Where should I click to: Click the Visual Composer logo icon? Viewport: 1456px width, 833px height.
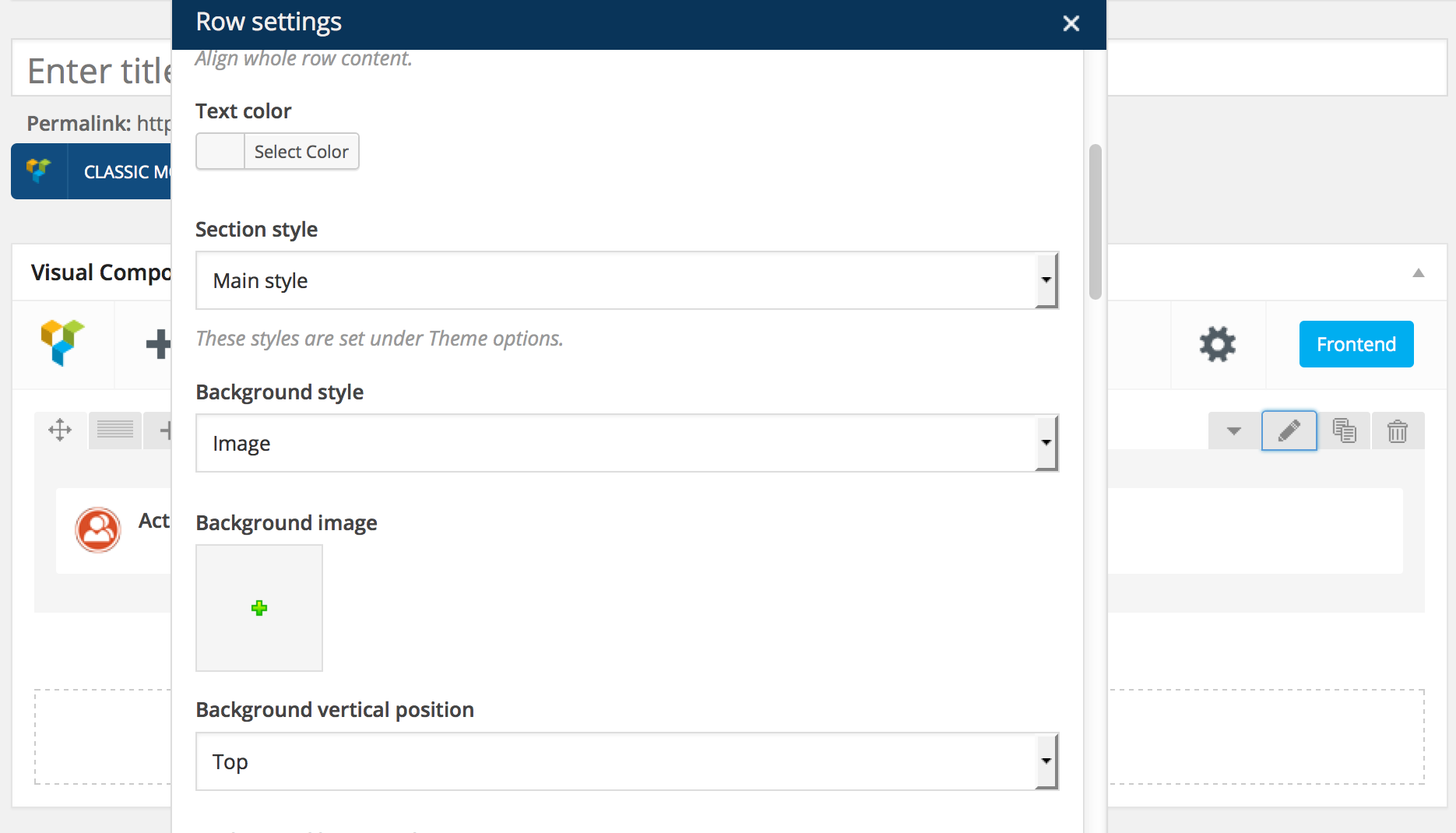[x=62, y=343]
